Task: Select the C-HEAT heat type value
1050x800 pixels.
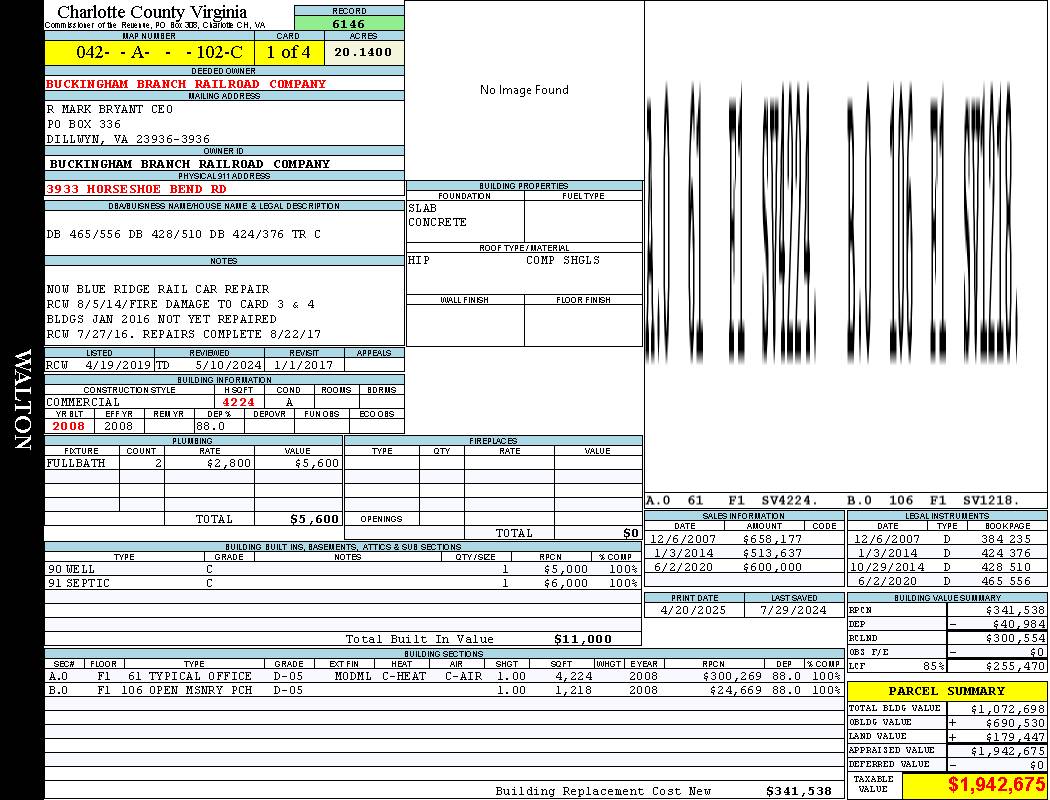Action: point(404,677)
